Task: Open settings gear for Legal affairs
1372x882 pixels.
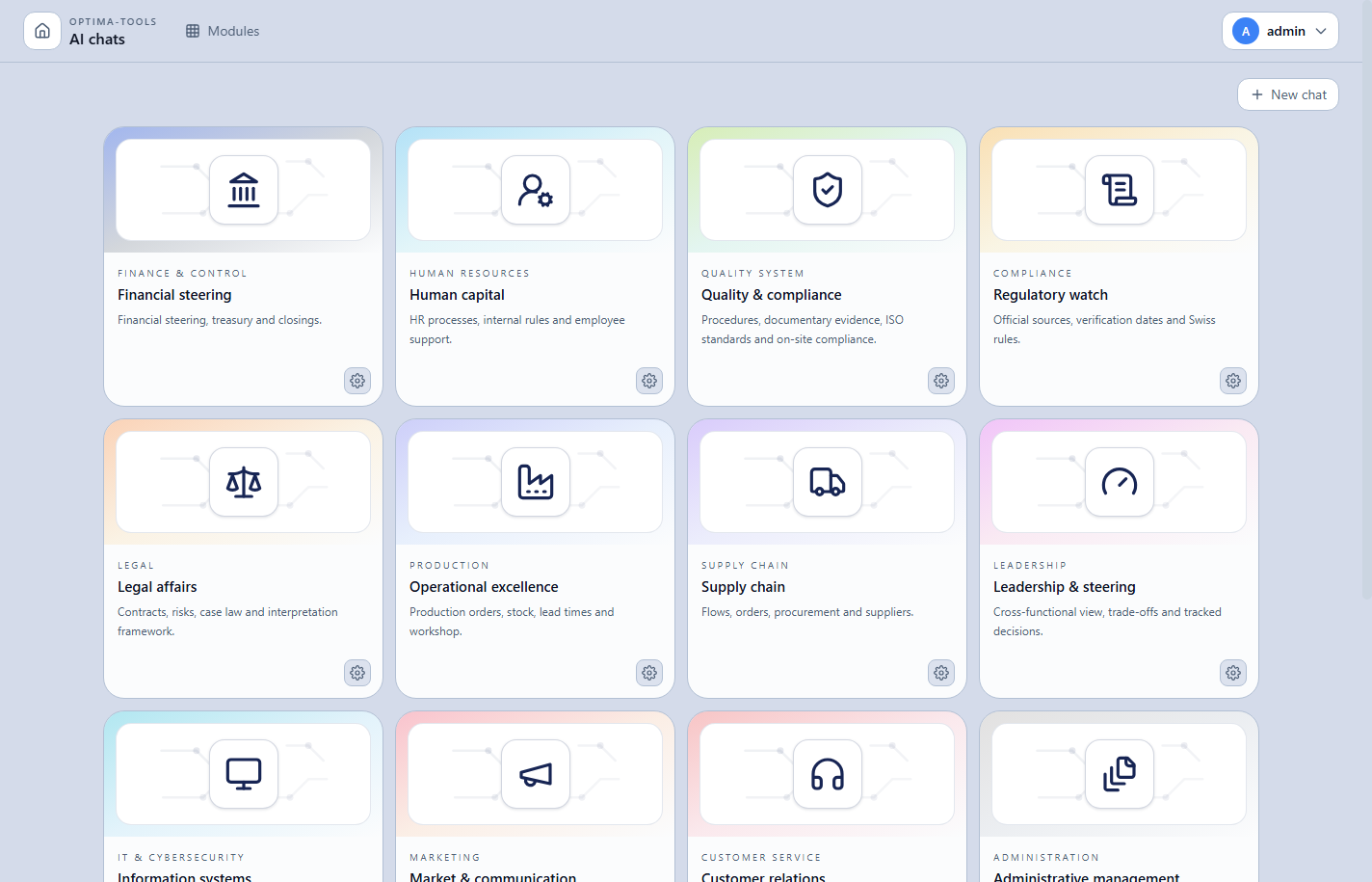Action: [x=357, y=673]
